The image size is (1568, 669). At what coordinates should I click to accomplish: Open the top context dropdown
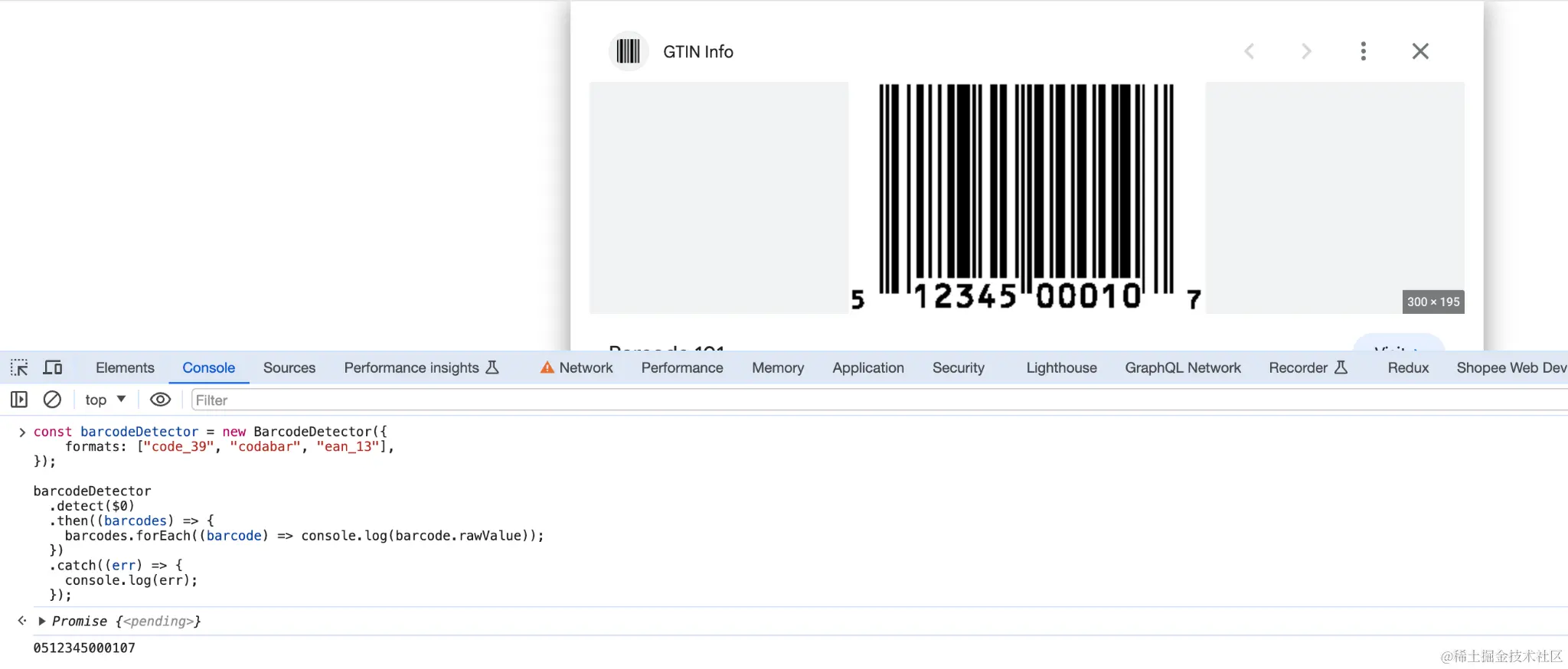click(106, 400)
